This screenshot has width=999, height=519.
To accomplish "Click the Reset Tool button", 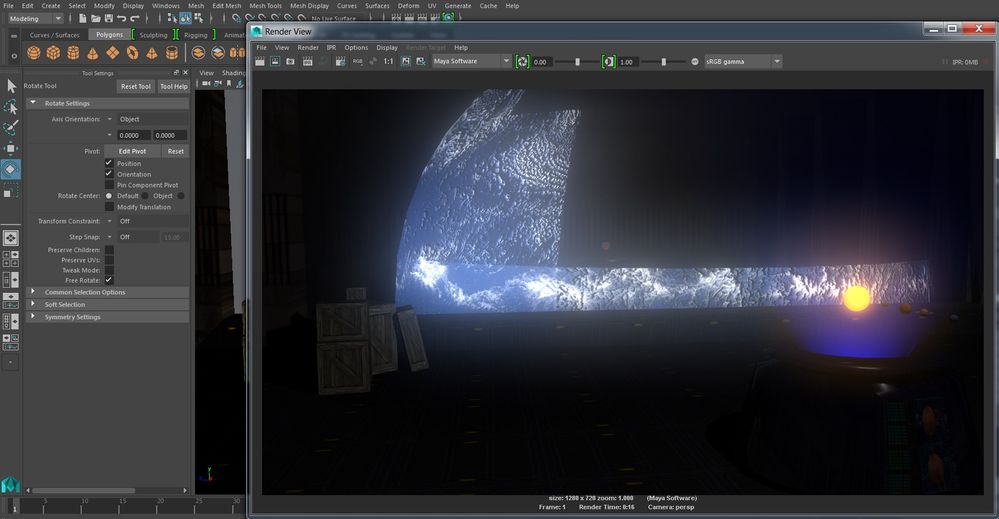I will coord(136,86).
